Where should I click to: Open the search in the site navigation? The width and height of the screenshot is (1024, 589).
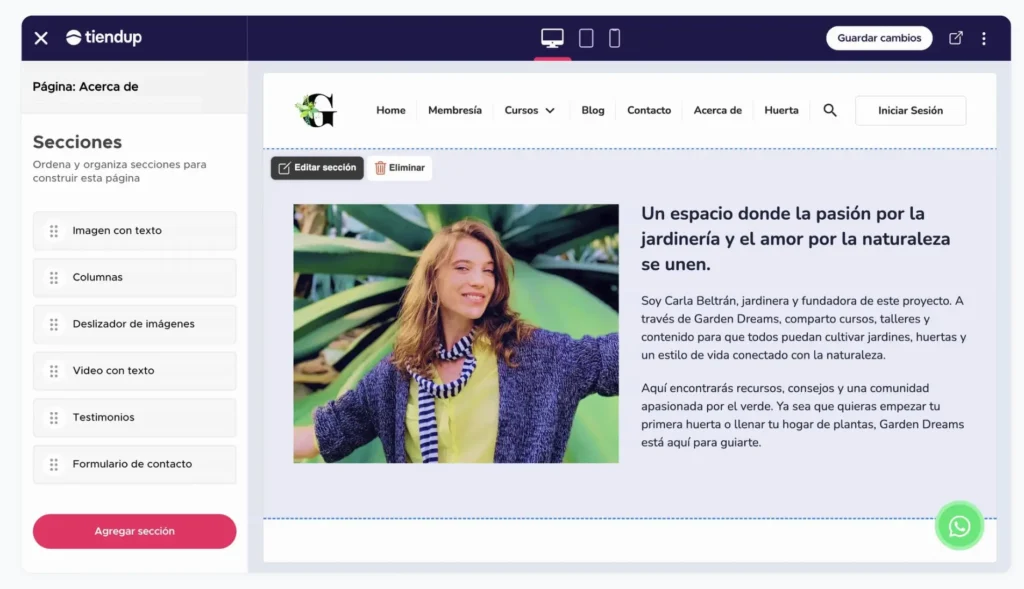(830, 110)
